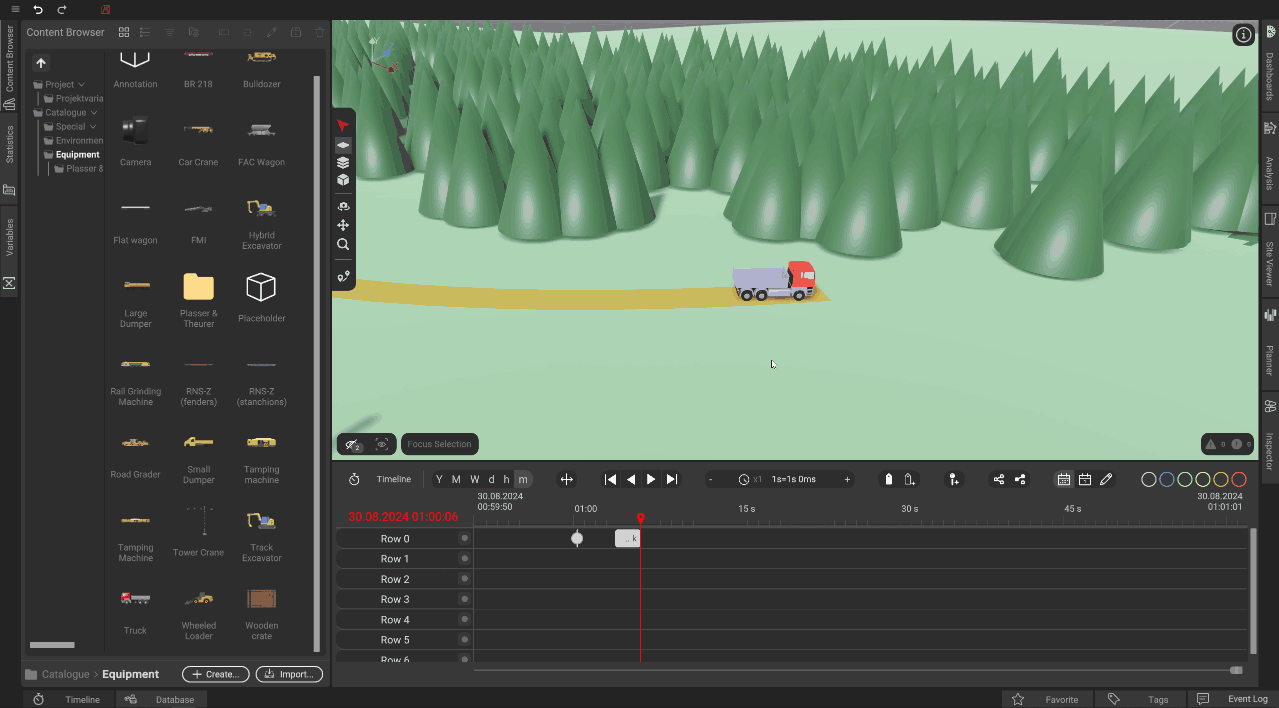Click the Row 0 keyframe clip block
The image size is (1279, 708).
click(627, 538)
